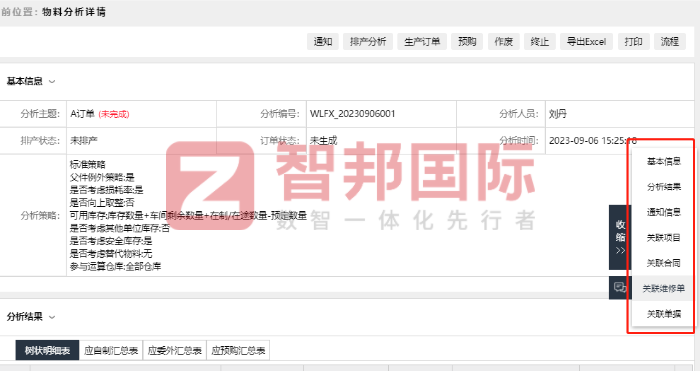The height and width of the screenshot is (371, 700).
Task: Open the 流程 view
Action: [670, 42]
